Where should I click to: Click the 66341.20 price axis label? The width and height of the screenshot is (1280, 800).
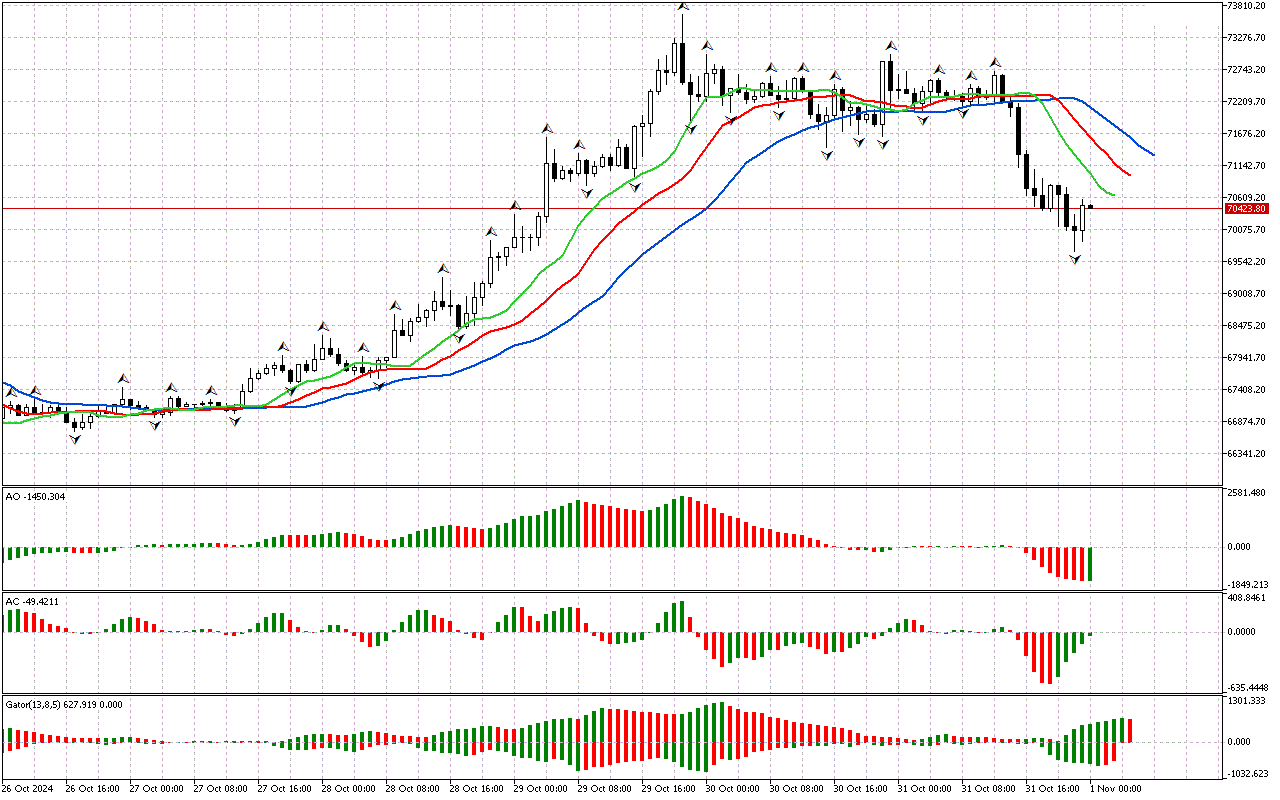tap(1247, 454)
